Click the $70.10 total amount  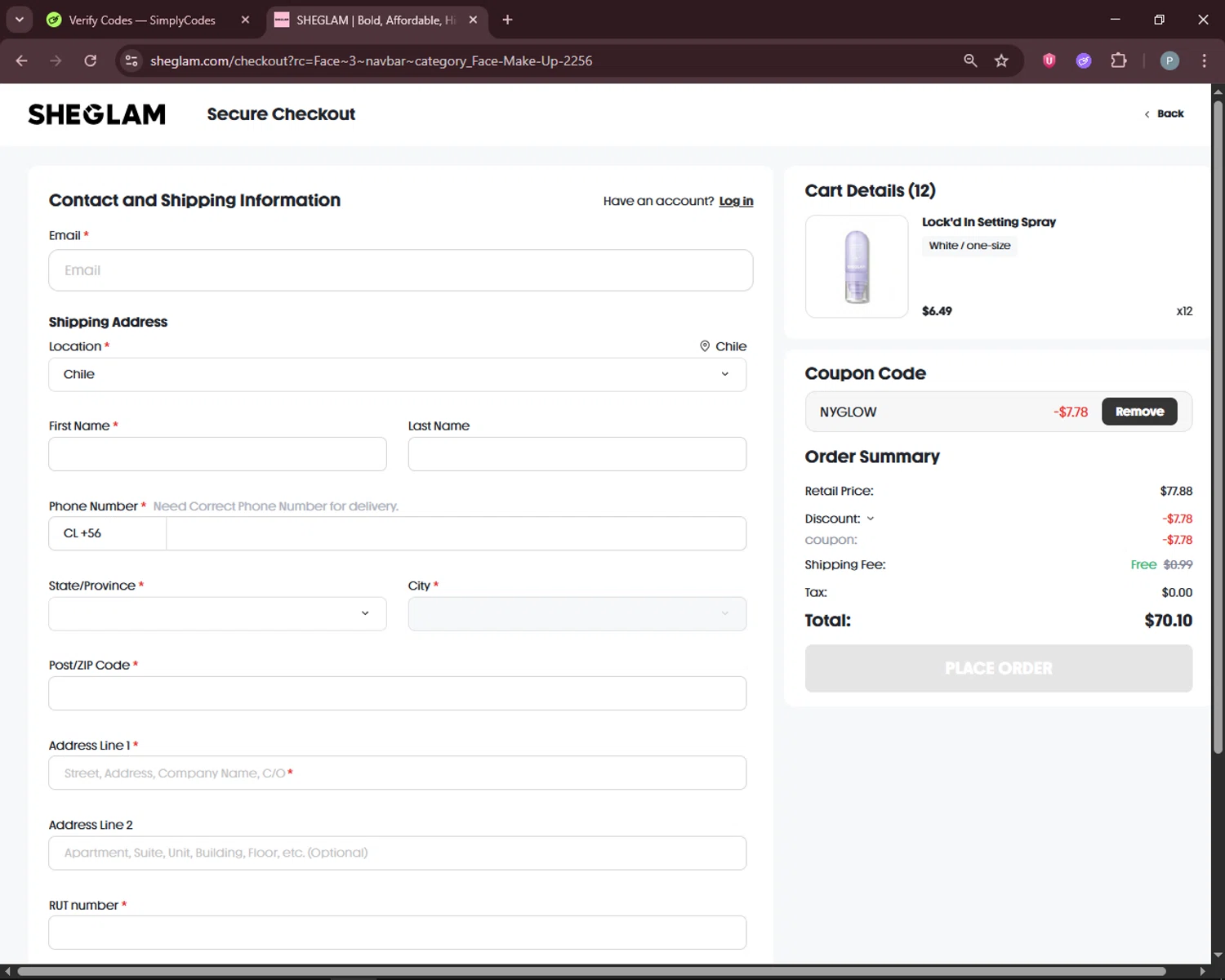1168,621
